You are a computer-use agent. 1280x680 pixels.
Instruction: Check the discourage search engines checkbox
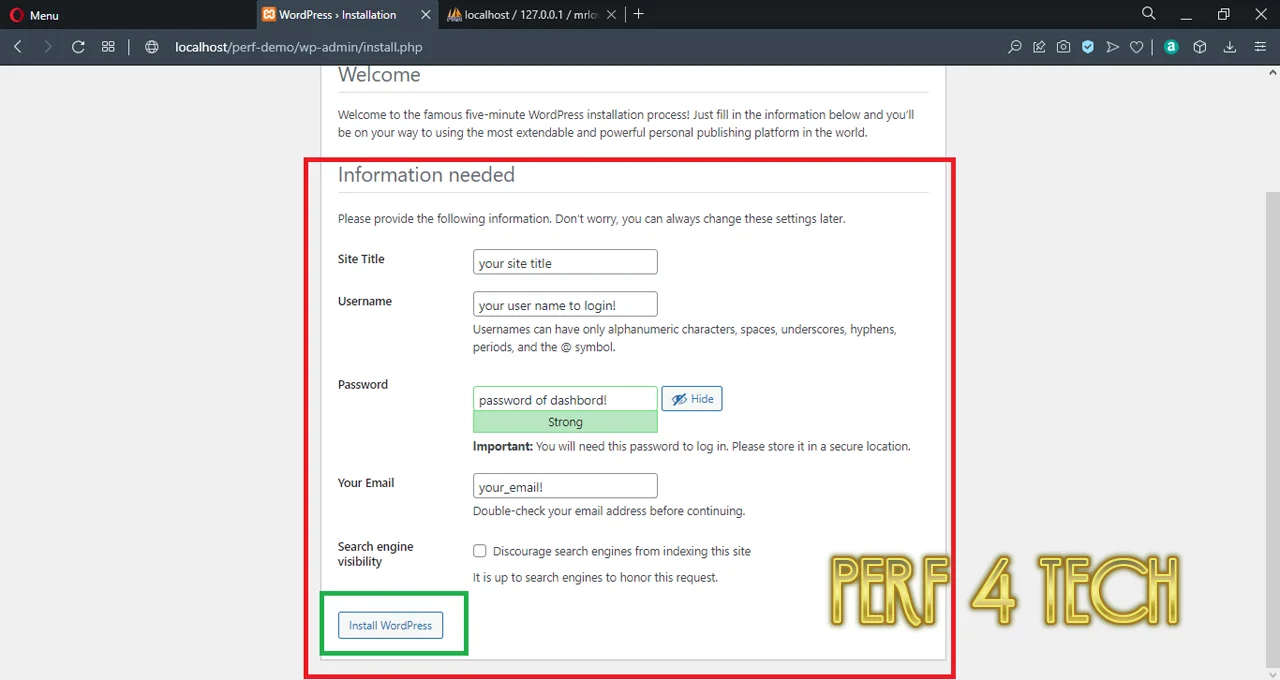coord(480,551)
